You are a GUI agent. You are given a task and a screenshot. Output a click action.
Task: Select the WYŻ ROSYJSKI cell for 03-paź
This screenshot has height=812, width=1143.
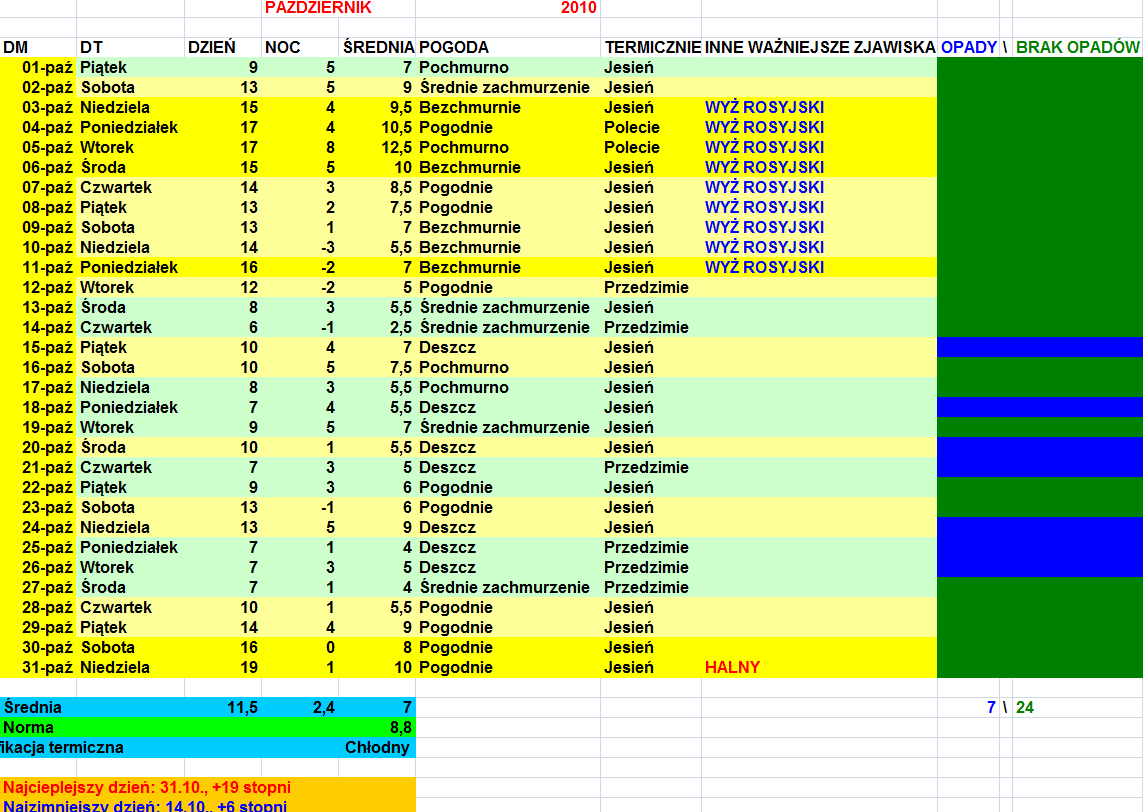[x=764, y=107]
